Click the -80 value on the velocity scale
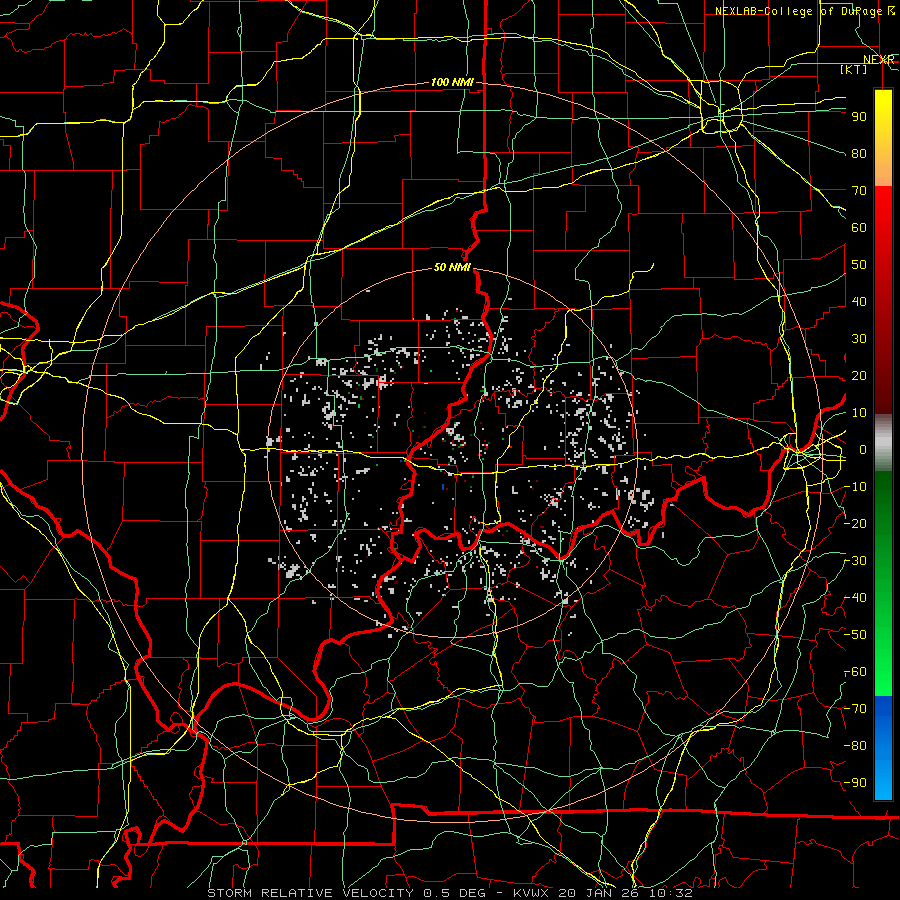900x900 pixels. click(856, 746)
